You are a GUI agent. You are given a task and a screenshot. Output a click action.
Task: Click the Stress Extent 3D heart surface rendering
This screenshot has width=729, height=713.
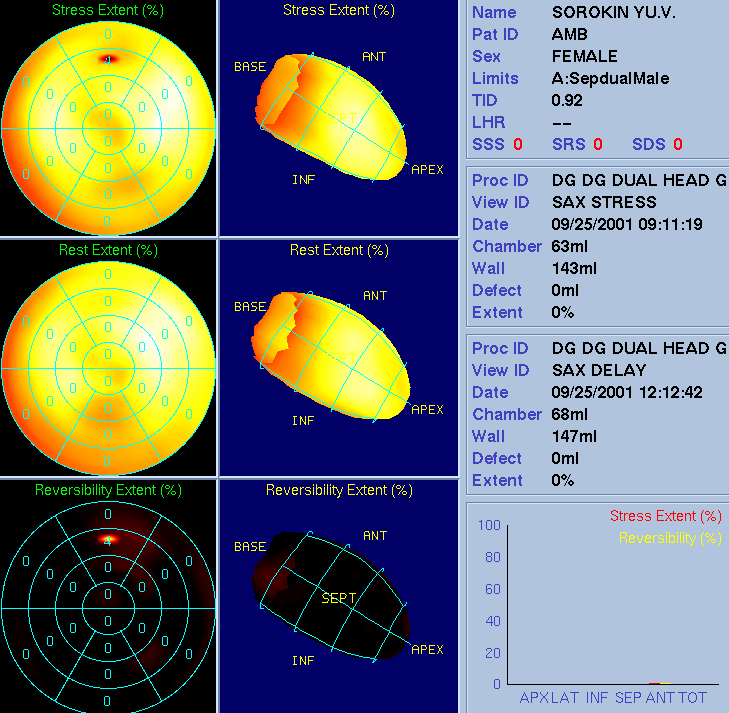pos(331,117)
